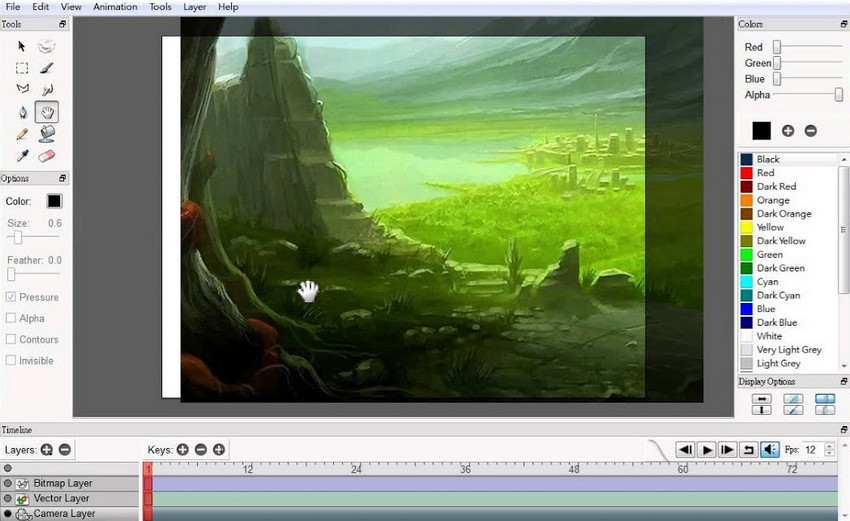
Task: Open the Tools menu
Action: click(160, 7)
